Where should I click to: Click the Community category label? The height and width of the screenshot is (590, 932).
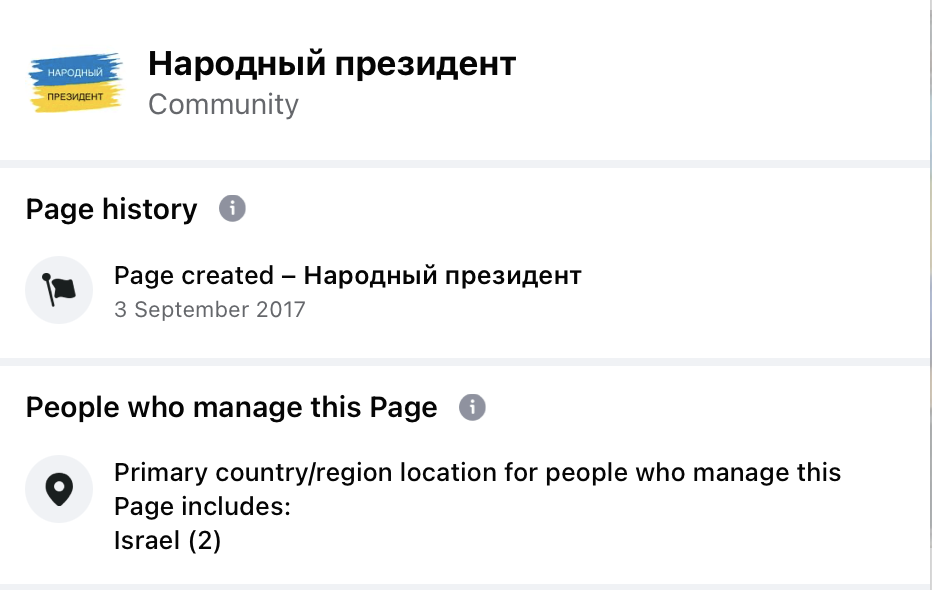(223, 104)
